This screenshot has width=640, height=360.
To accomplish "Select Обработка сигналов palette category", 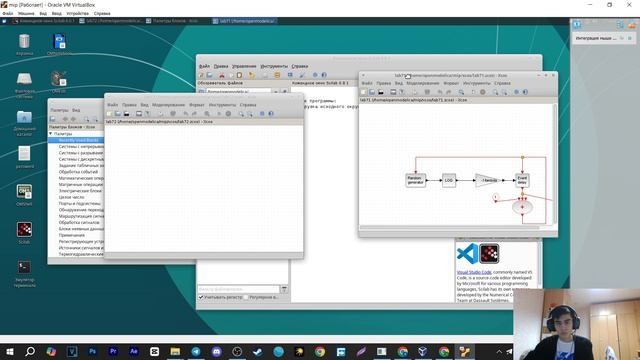I will pos(79,222).
